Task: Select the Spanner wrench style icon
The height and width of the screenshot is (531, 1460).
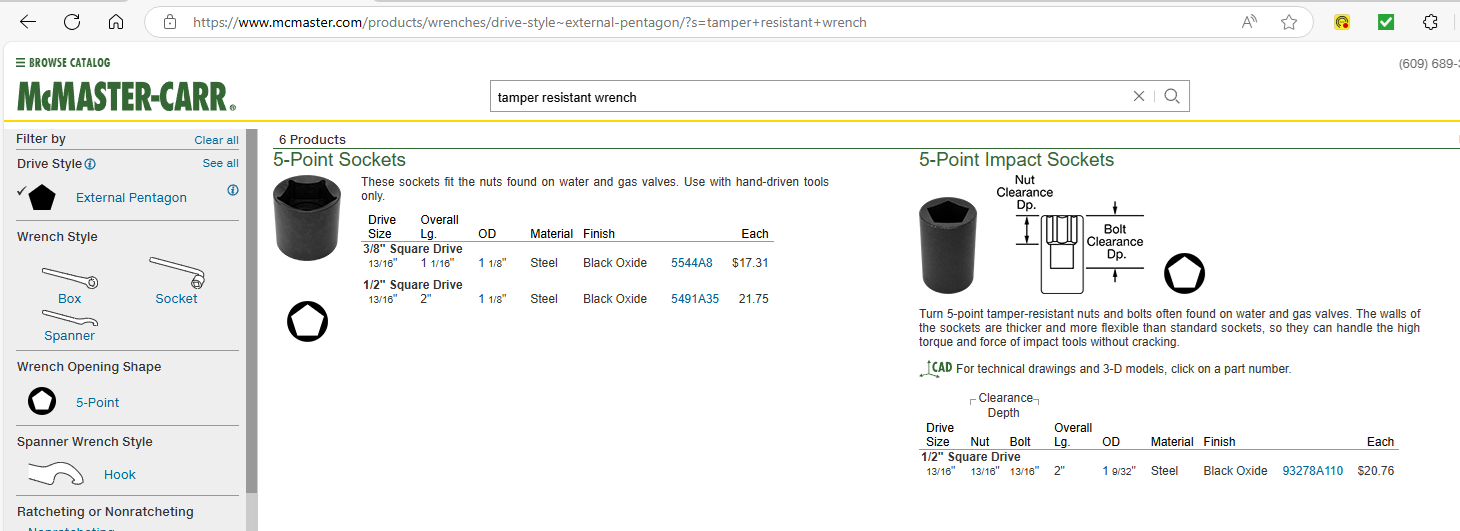Action: tap(69, 318)
